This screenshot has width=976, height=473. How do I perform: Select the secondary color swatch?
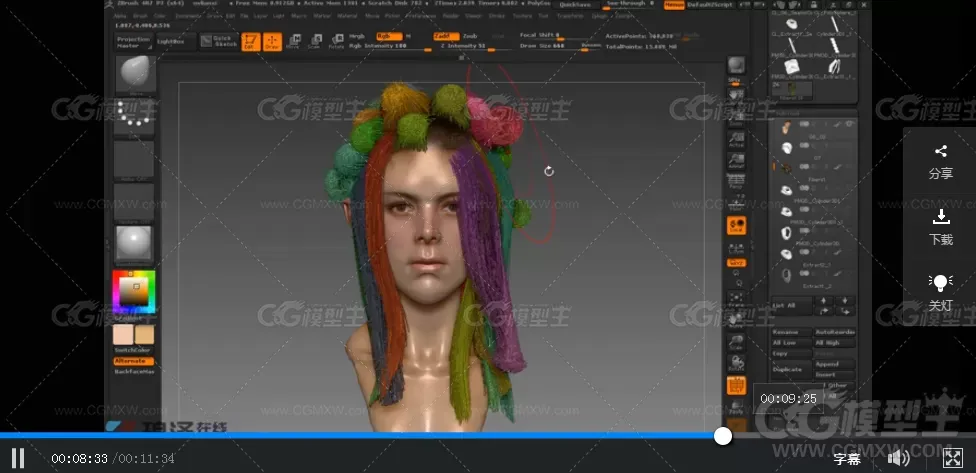[144, 335]
